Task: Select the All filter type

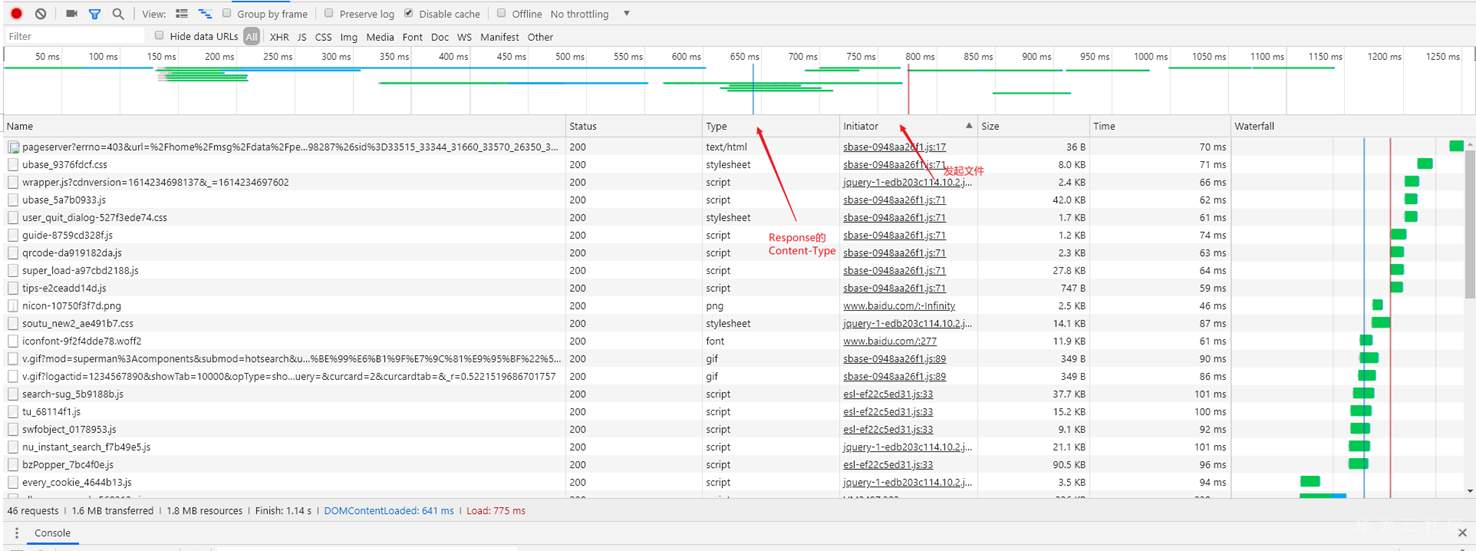Action: point(251,37)
